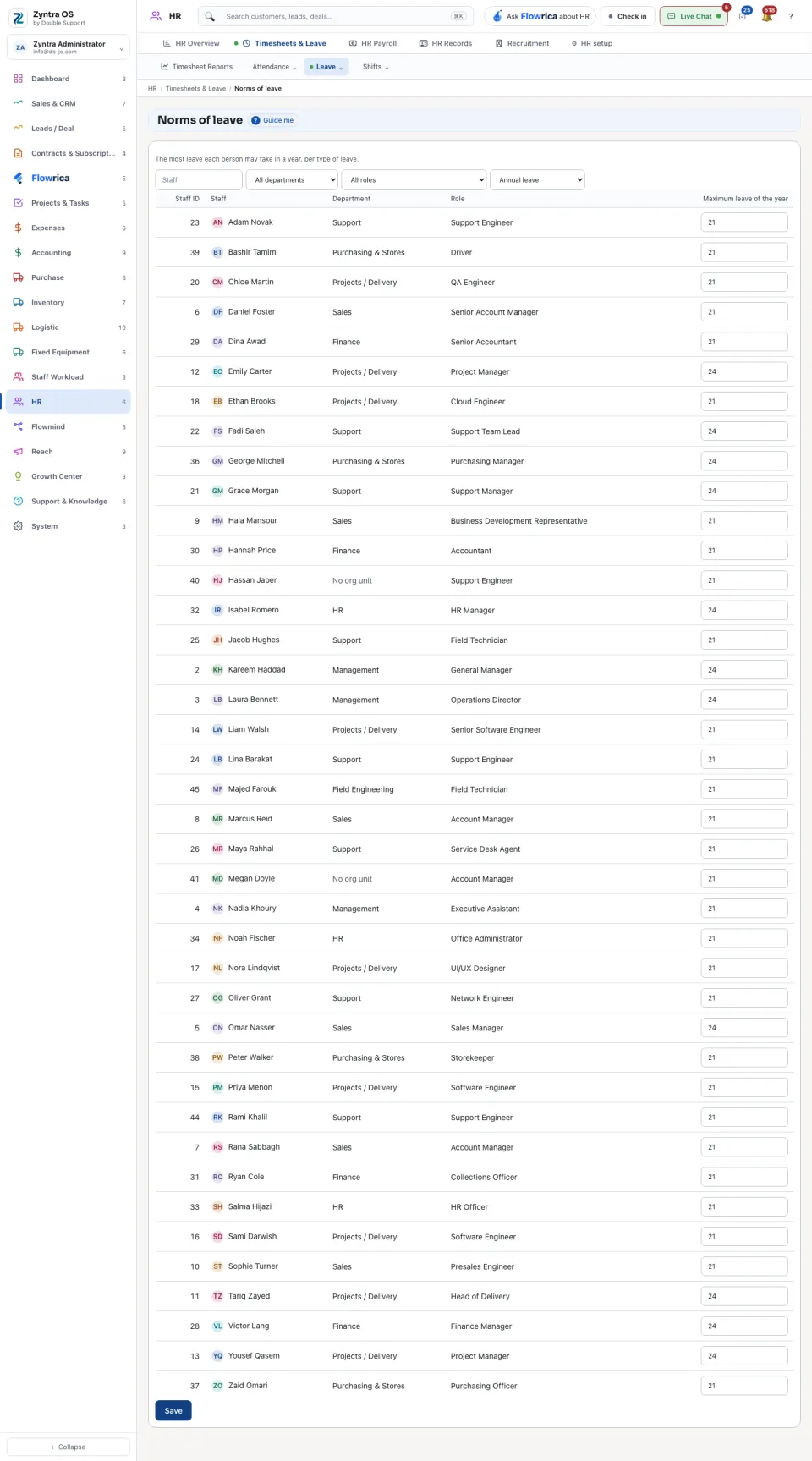
Task: Click the Growth Center lightbulb icon
Action: (x=18, y=476)
